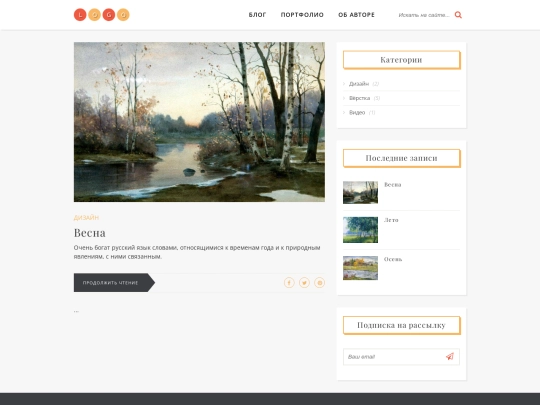540x405 pixels.
Task: Share post on Twitter icon
Action: tap(304, 283)
